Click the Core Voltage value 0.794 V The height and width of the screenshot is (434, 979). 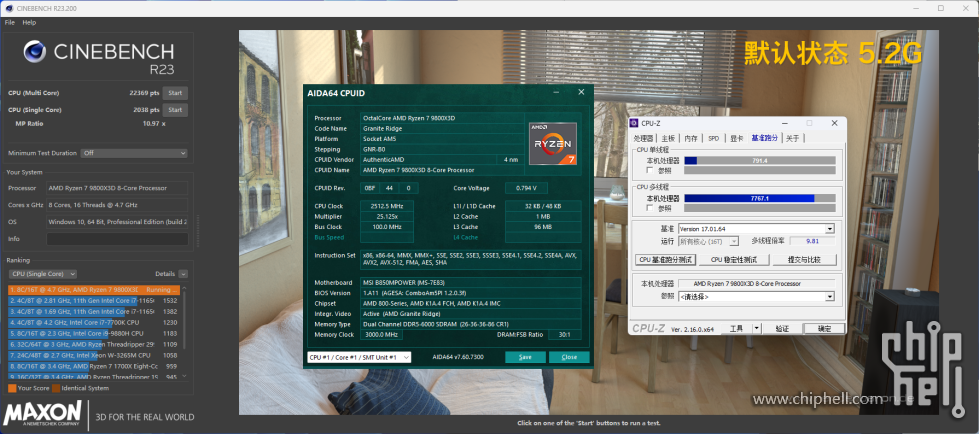pyautogui.click(x=526, y=188)
